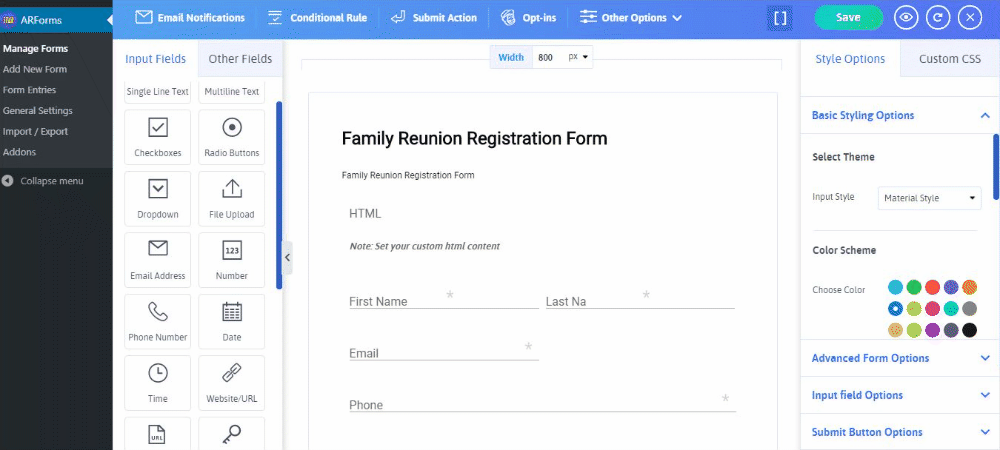Add an Email Address field
The width and height of the screenshot is (1000, 450).
click(158, 259)
